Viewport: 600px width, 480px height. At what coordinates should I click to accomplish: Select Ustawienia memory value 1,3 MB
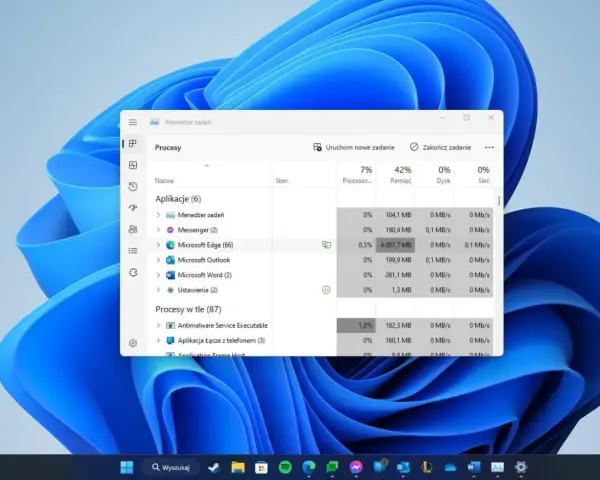[x=401, y=290]
